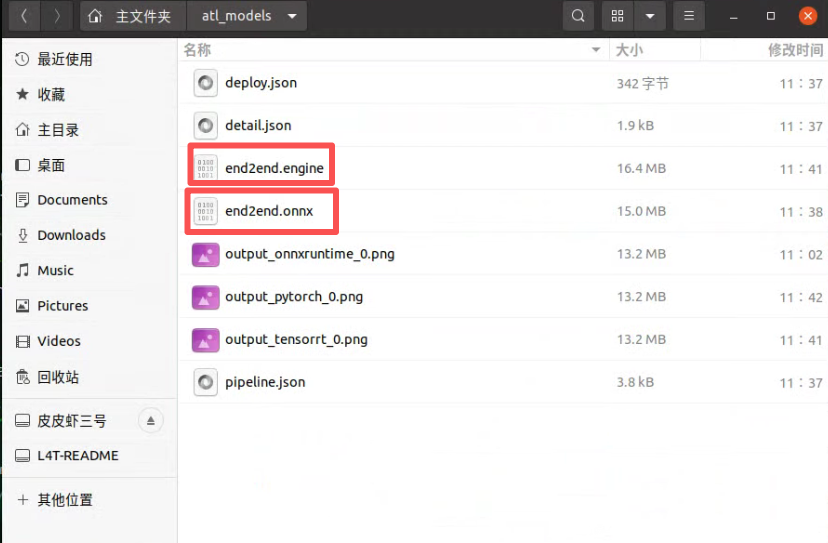Screen dimensions: 828x543
Task: Select output_pytorch_0.png image icon
Action: click(205, 297)
